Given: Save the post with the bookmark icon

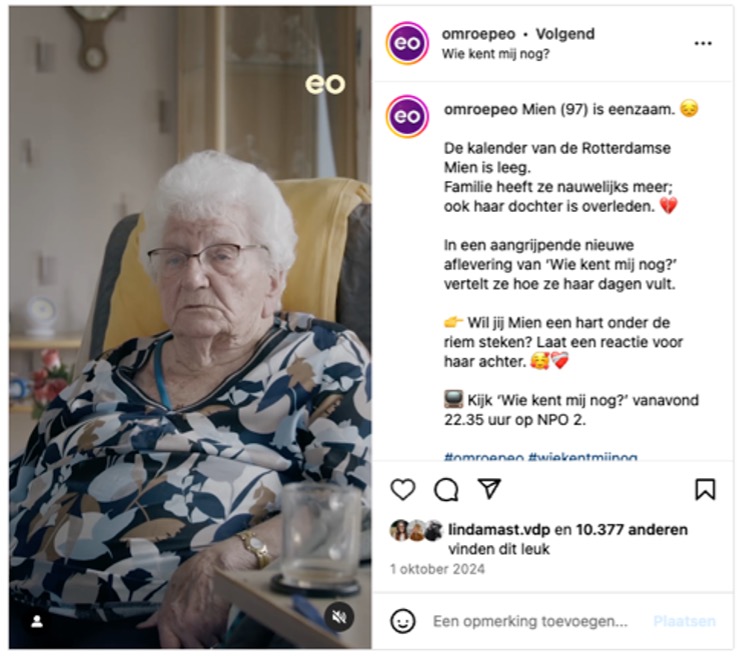Looking at the screenshot, I should click(705, 489).
